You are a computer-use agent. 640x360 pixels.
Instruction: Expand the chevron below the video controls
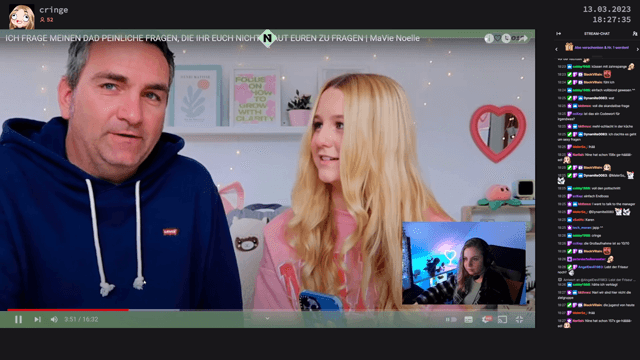[267, 319]
